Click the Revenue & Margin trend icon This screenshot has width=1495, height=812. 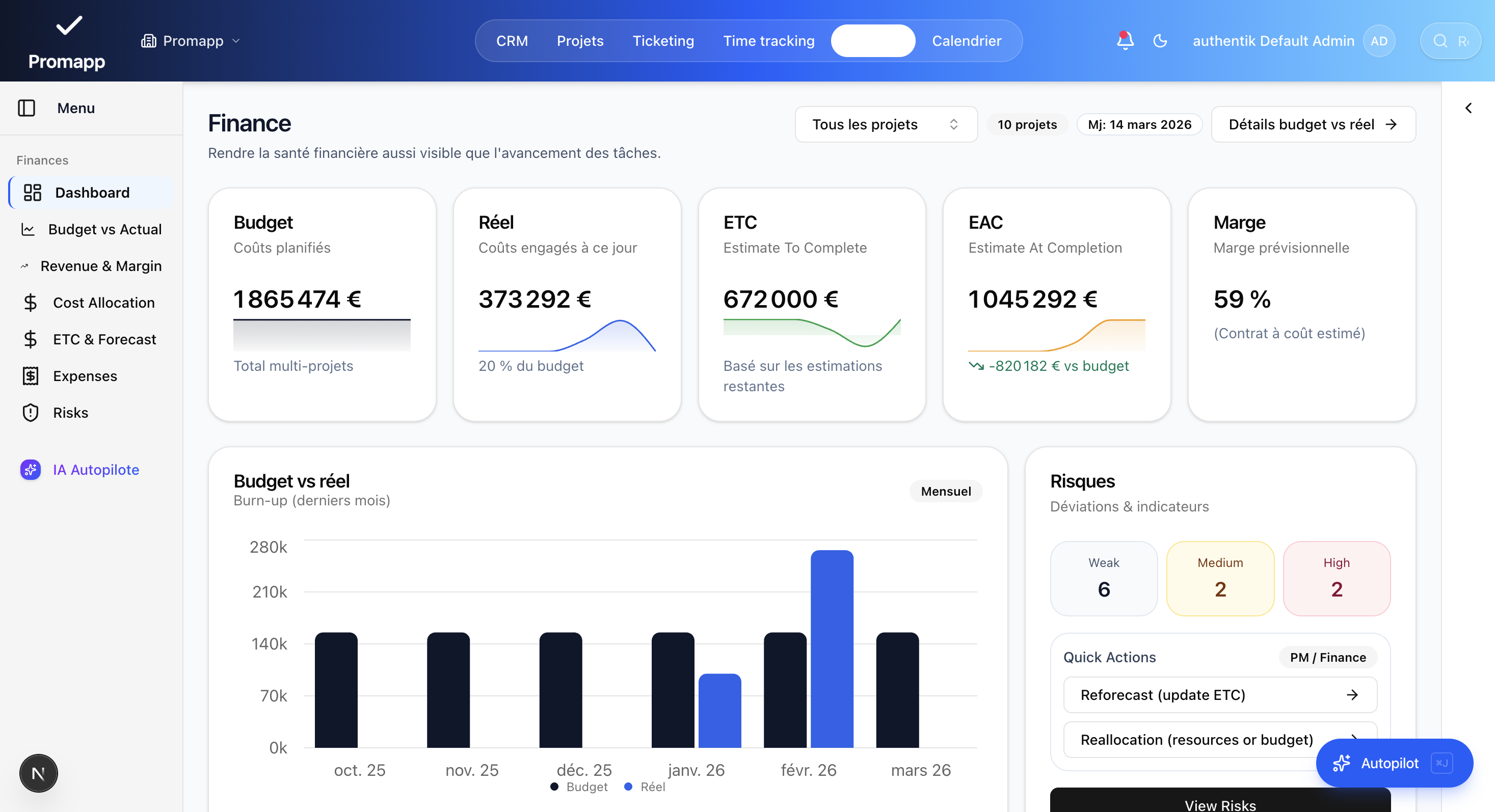click(x=24, y=266)
